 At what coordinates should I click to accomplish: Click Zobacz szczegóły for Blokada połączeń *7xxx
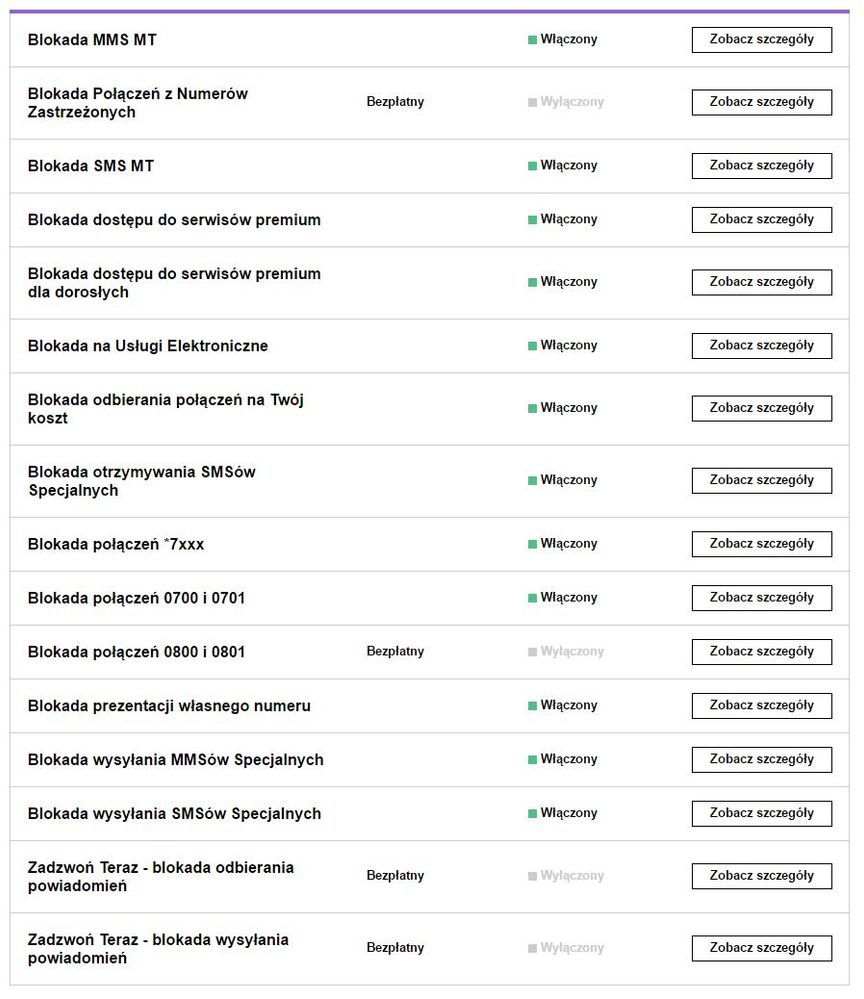(x=761, y=544)
